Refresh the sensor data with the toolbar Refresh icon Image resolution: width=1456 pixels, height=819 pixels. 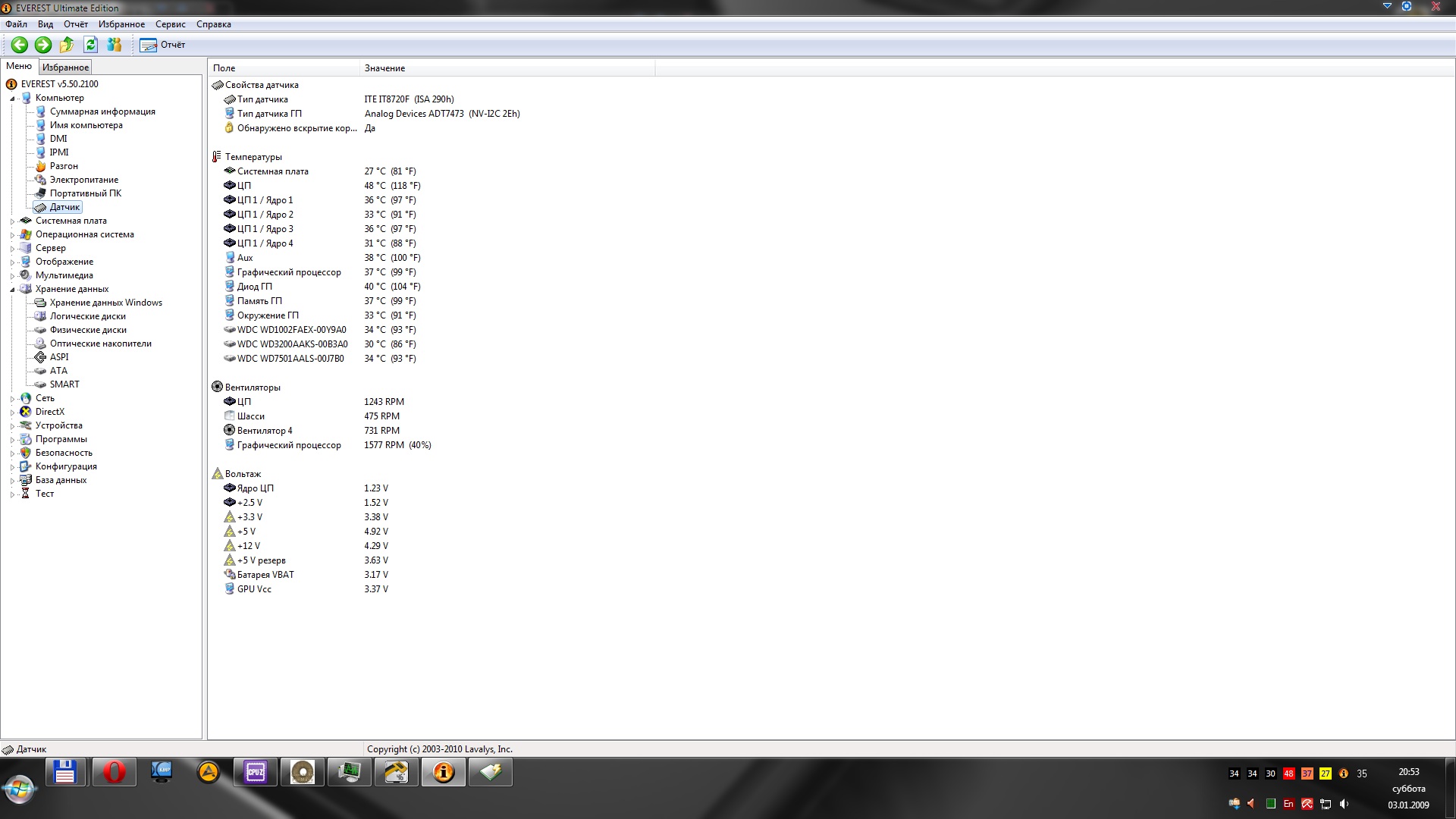point(90,45)
